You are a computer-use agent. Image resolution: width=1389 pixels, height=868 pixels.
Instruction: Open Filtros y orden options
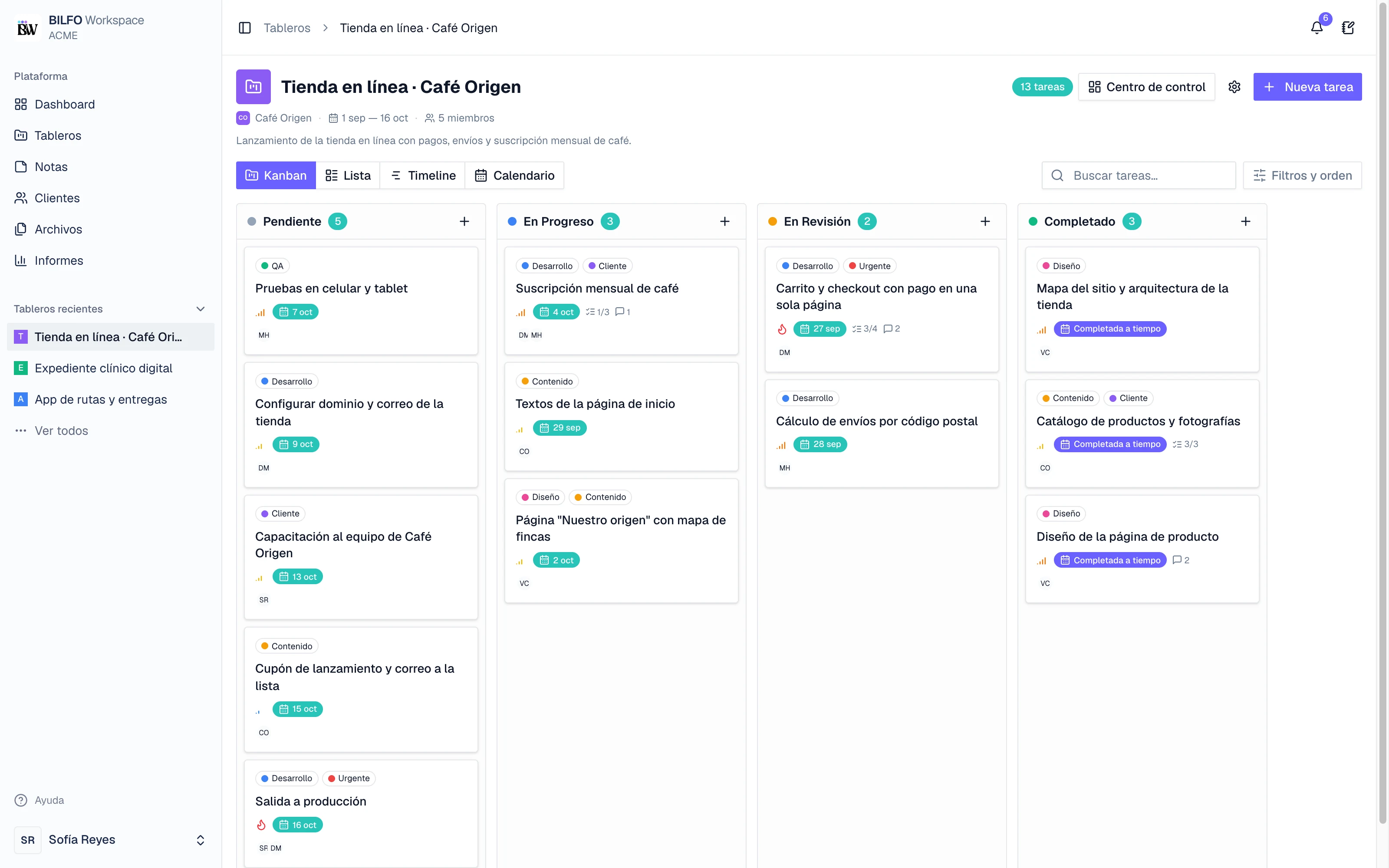pyautogui.click(x=1302, y=175)
